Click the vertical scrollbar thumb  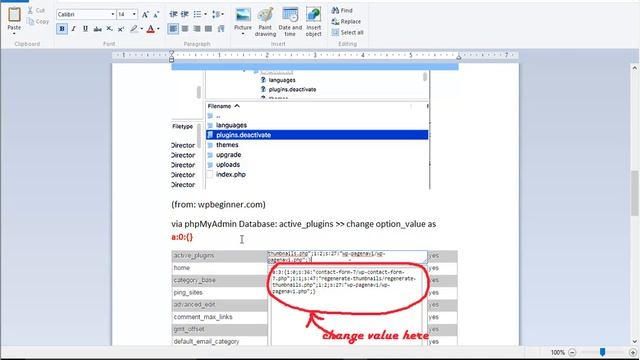635,192
